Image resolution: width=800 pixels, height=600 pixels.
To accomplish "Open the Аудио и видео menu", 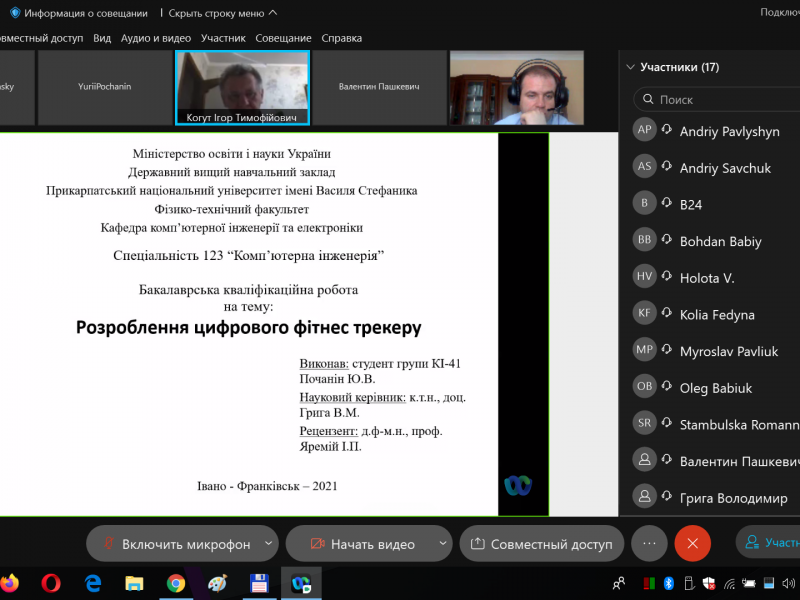I will [155, 38].
